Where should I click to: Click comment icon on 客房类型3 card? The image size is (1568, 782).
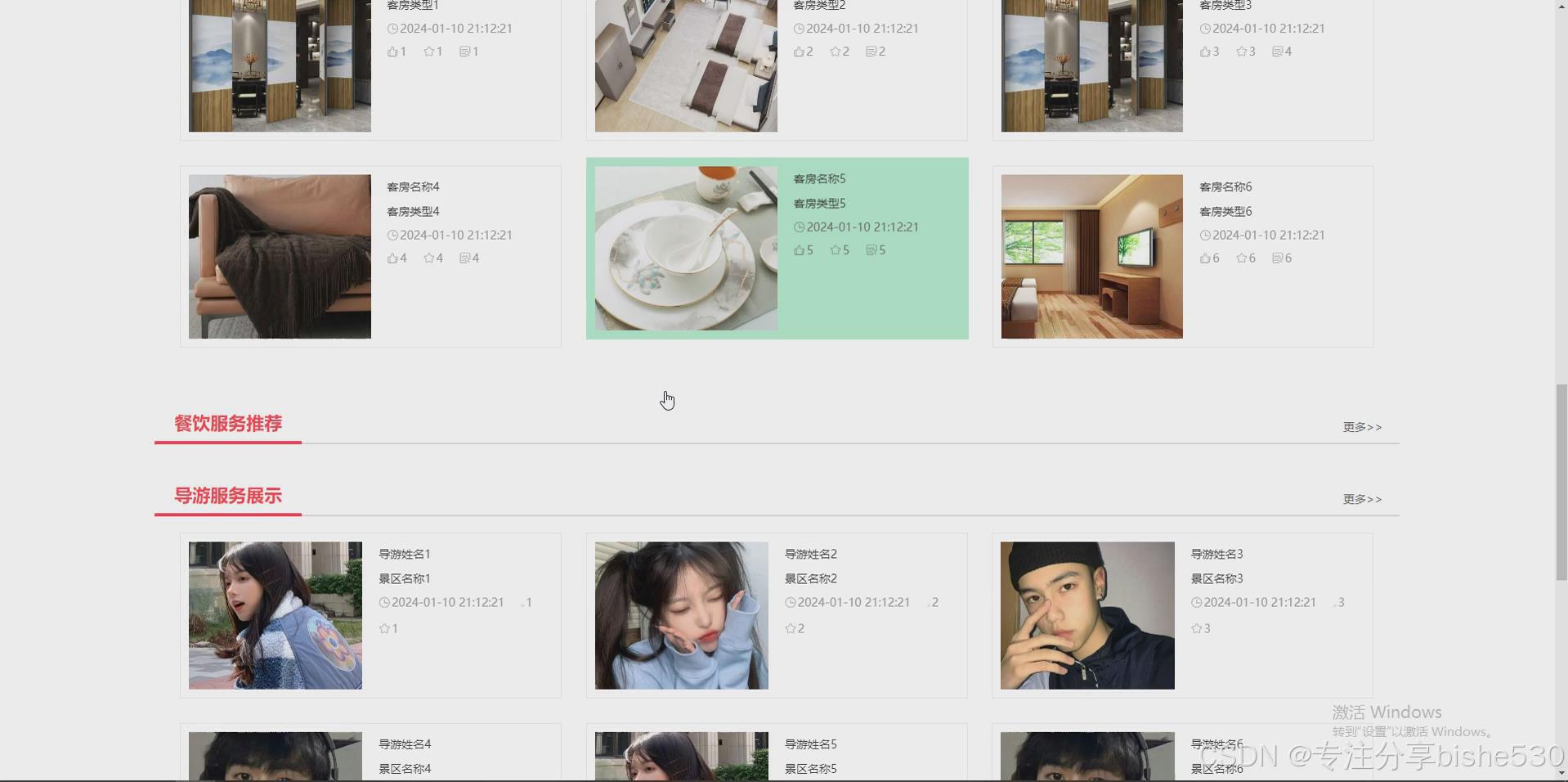pos(1277,52)
